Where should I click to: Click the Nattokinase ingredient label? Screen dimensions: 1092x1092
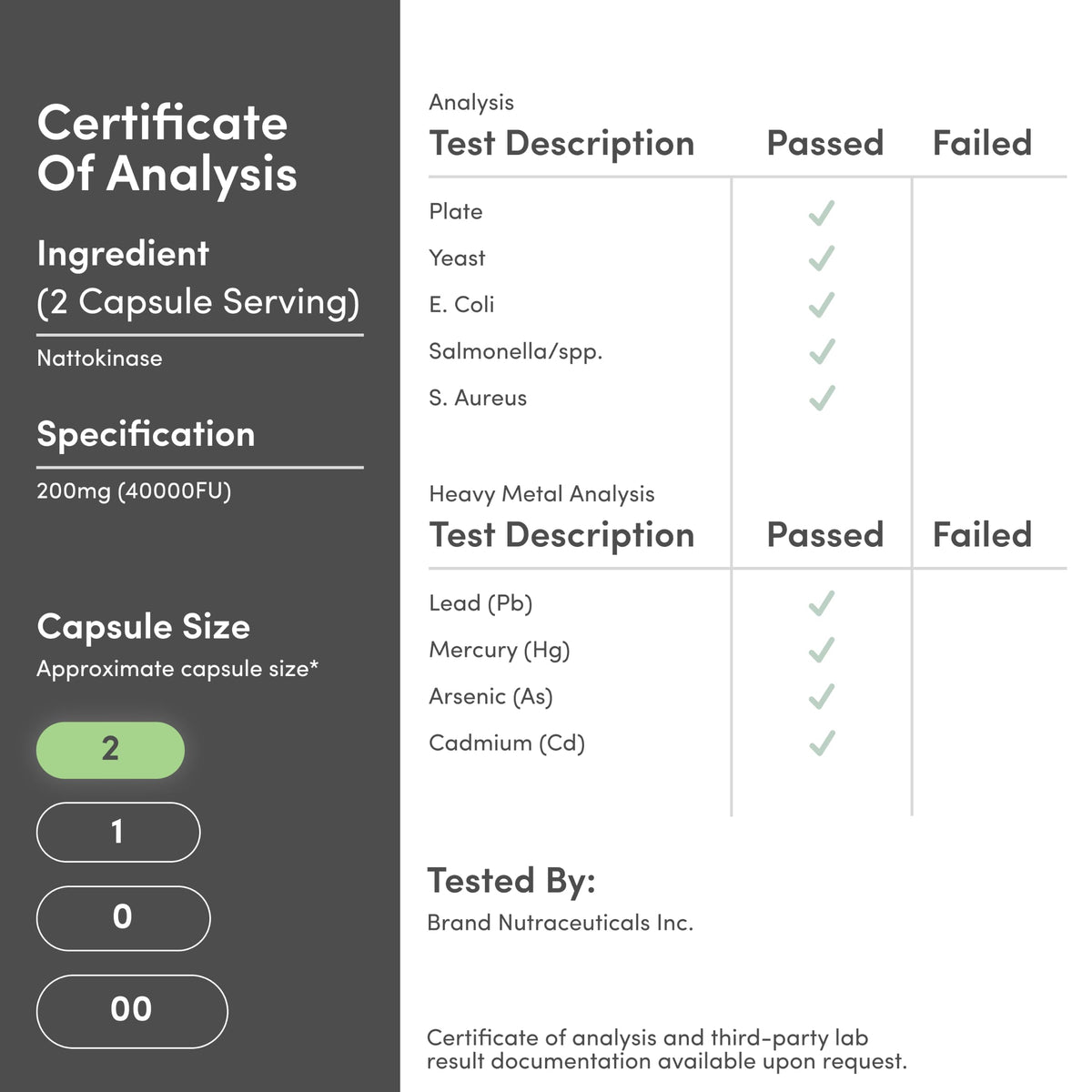coord(99,359)
